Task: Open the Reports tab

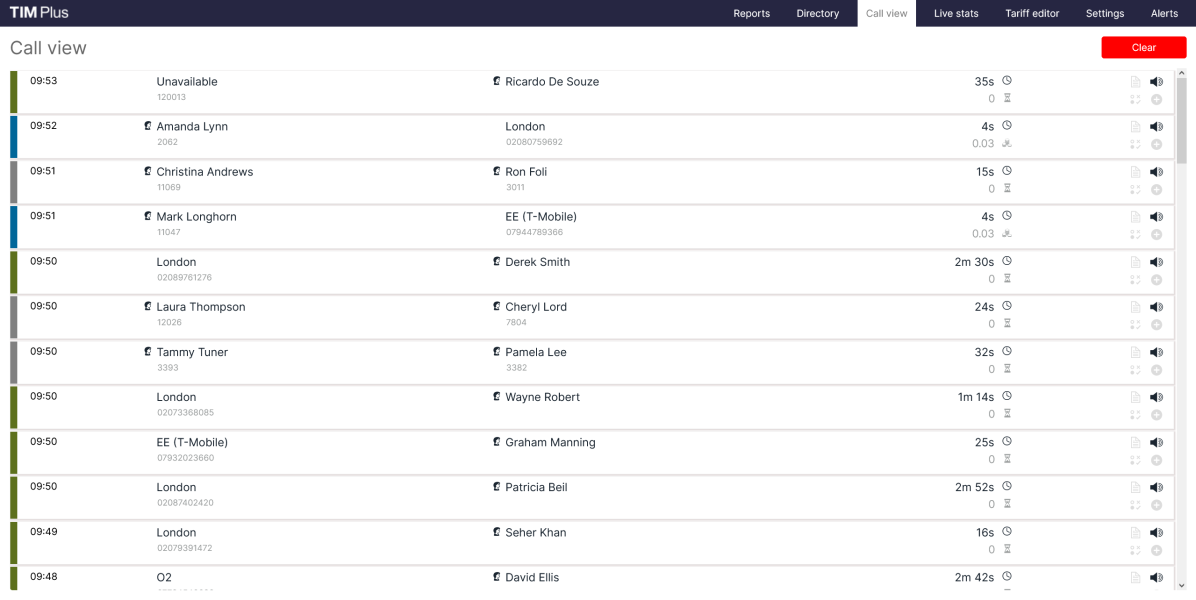Action: [x=751, y=13]
